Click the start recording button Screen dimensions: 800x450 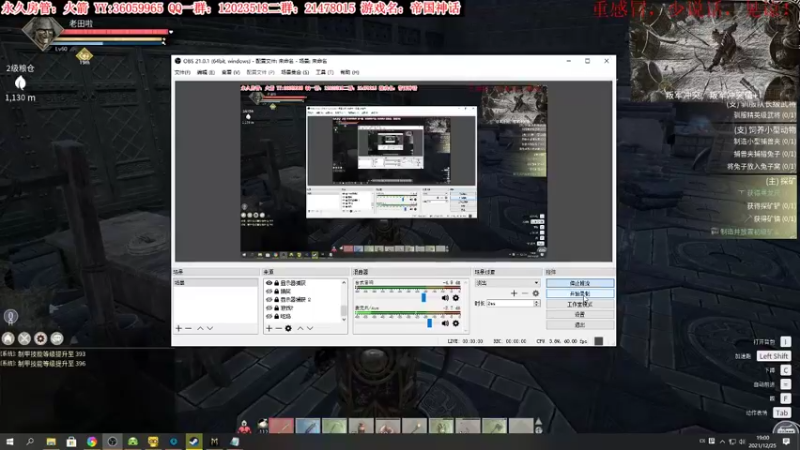[580, 293]
